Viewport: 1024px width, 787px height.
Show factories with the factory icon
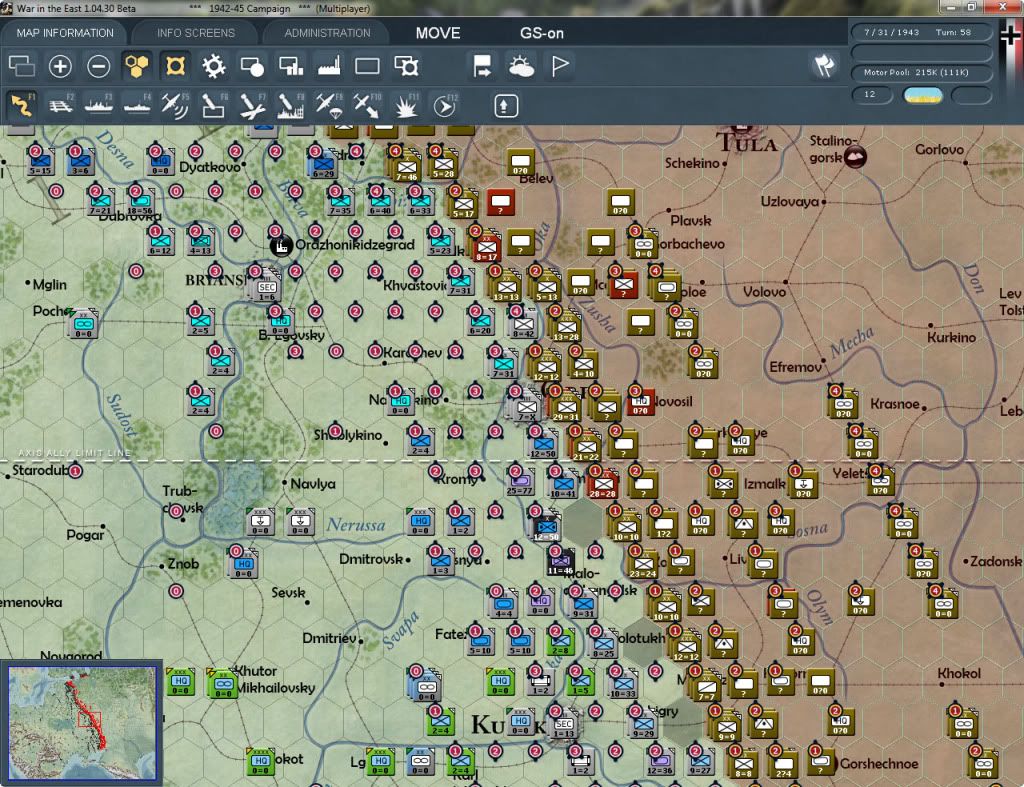[x=329, y=66]
